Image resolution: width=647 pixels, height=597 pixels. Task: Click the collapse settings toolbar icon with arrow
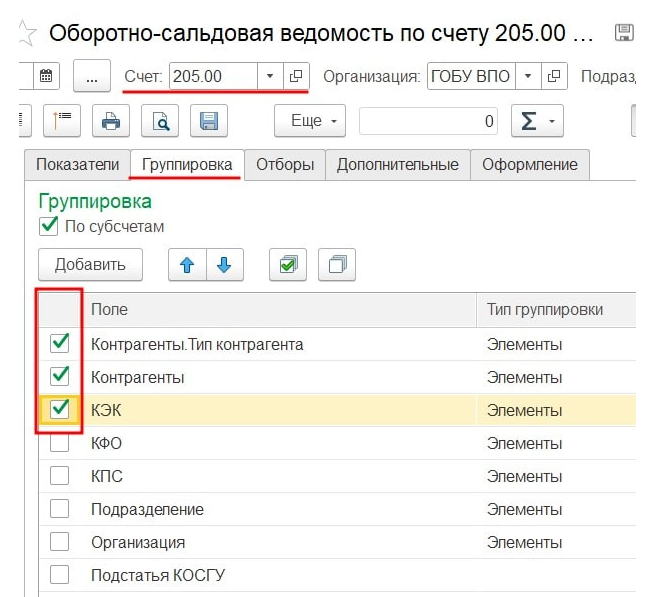[62, 120]
